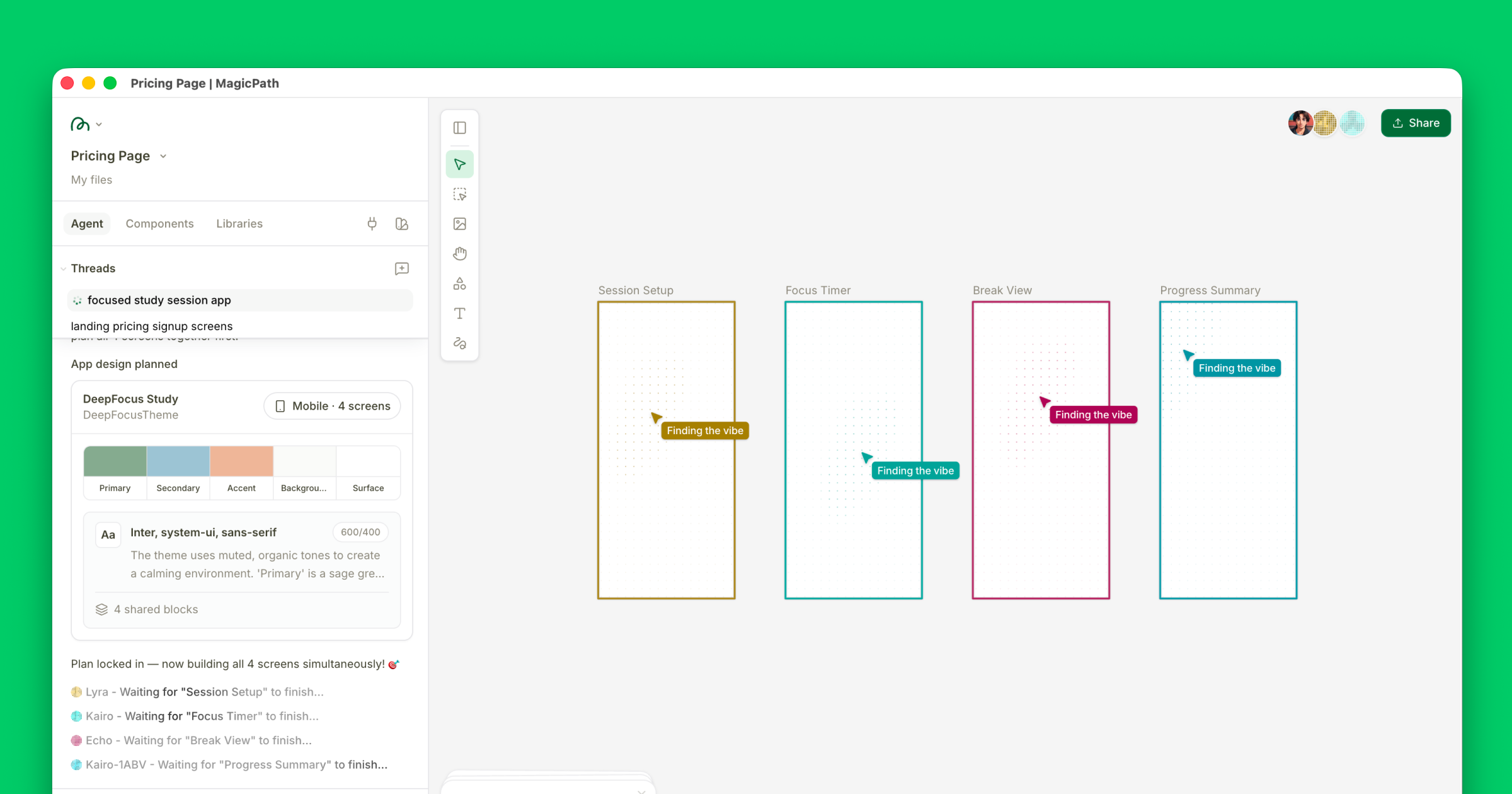This screenshot has width=1512, height=794.
Task: Select the Primary color swatch
Action: (115, 462)
